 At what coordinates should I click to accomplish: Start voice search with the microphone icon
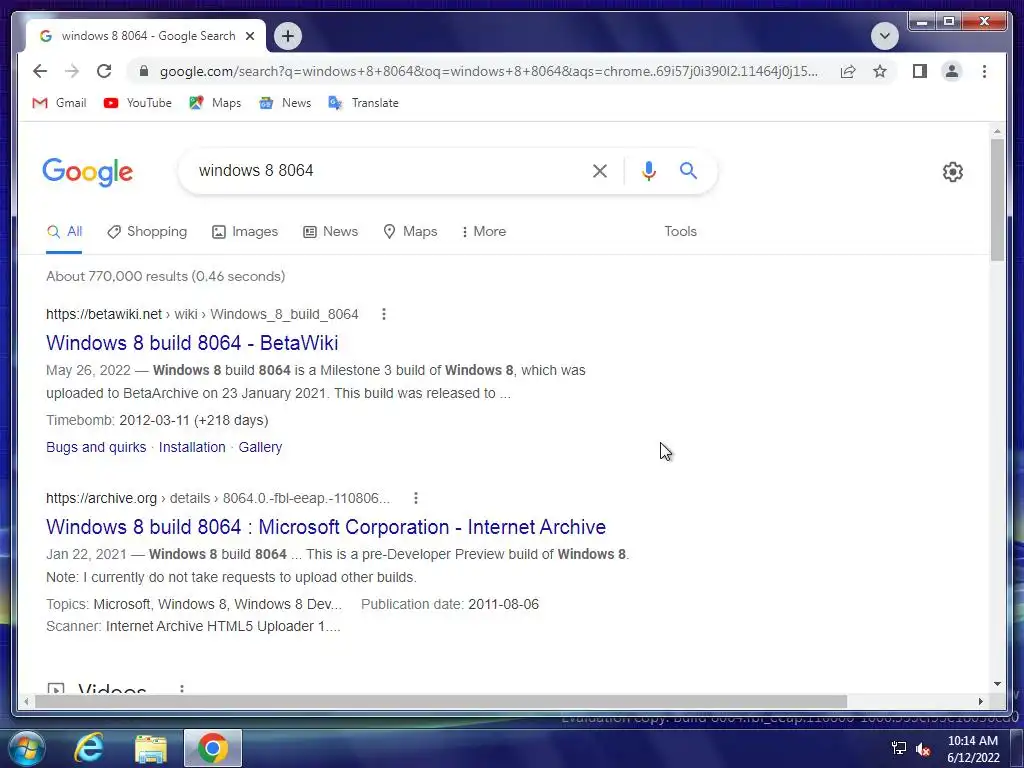point(648,171)
